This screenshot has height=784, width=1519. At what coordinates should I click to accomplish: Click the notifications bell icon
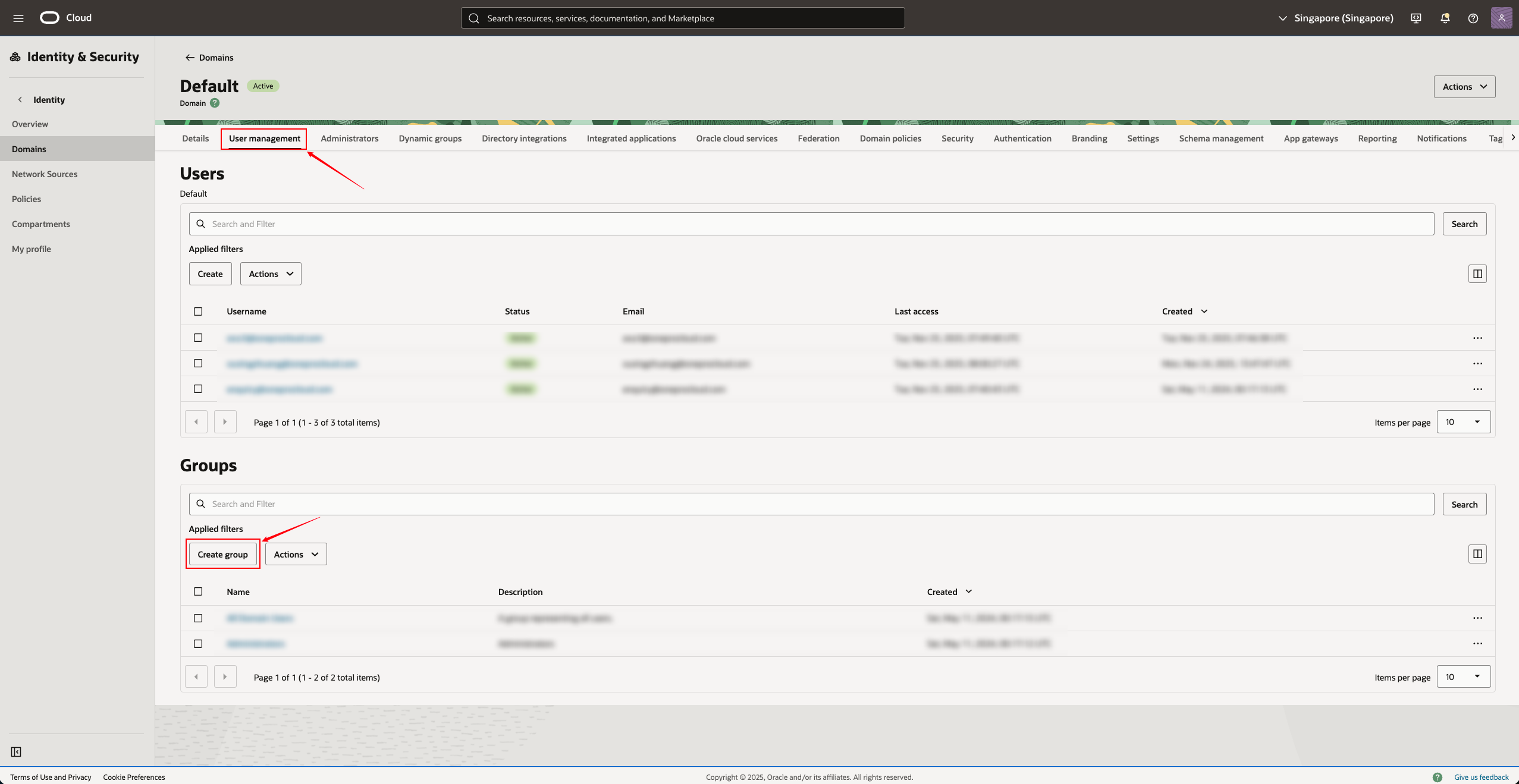point(1445,18)
